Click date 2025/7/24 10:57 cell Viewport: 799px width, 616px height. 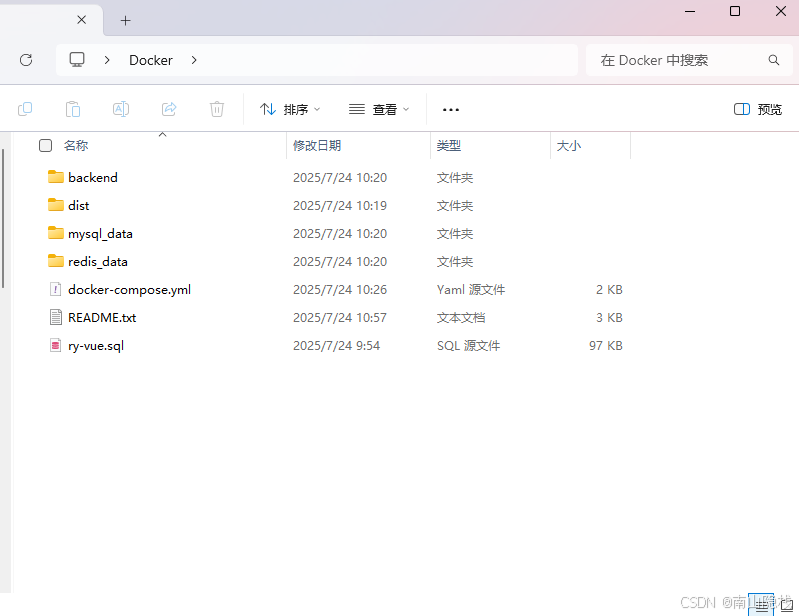click(x=340, y=317)
